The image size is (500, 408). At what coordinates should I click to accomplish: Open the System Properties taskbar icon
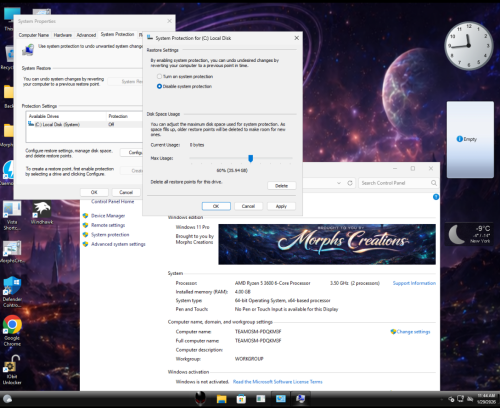coord(300,399)
